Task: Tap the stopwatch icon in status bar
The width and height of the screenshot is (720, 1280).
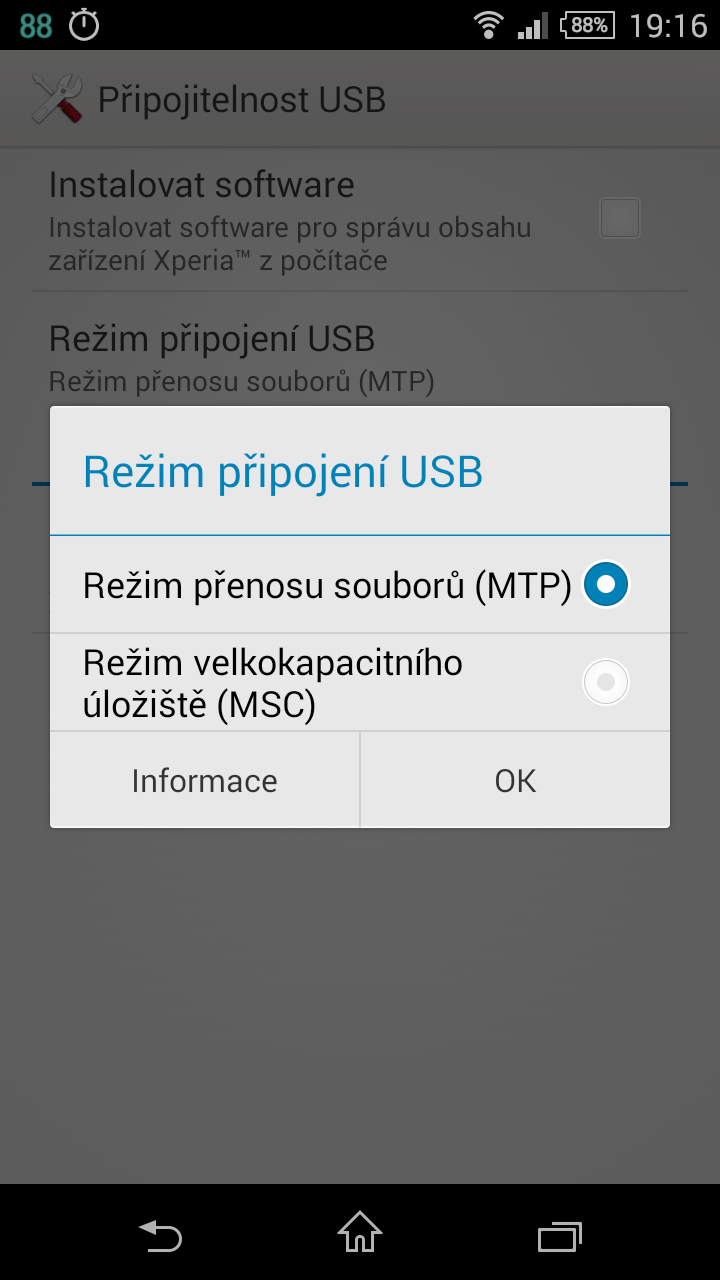Action: click(x=84, y=25)
